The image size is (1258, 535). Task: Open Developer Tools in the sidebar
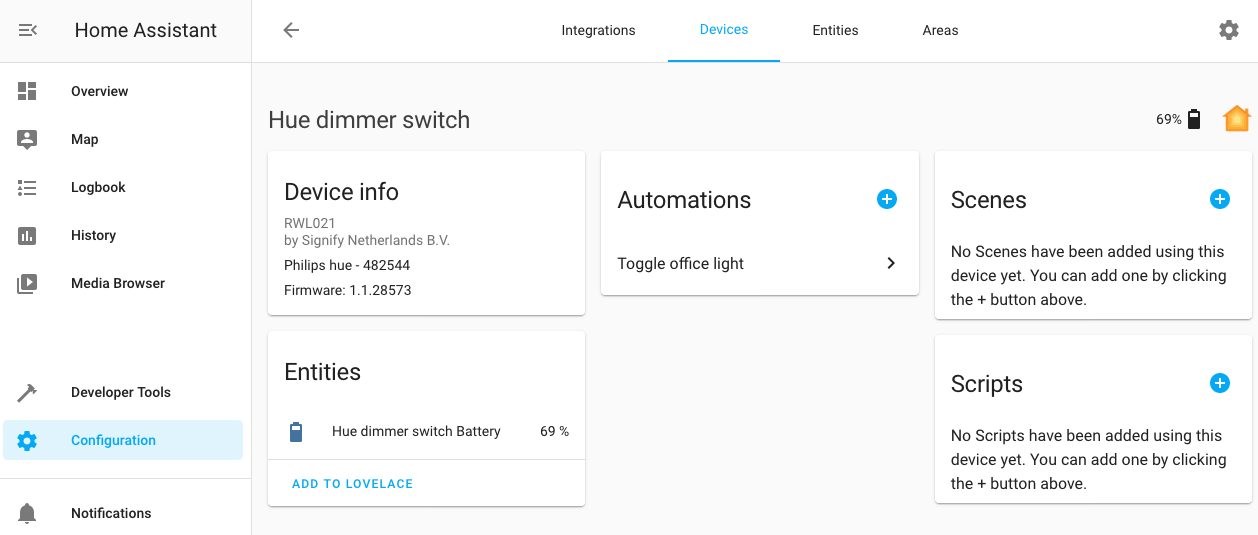click(x=120, y=392)
